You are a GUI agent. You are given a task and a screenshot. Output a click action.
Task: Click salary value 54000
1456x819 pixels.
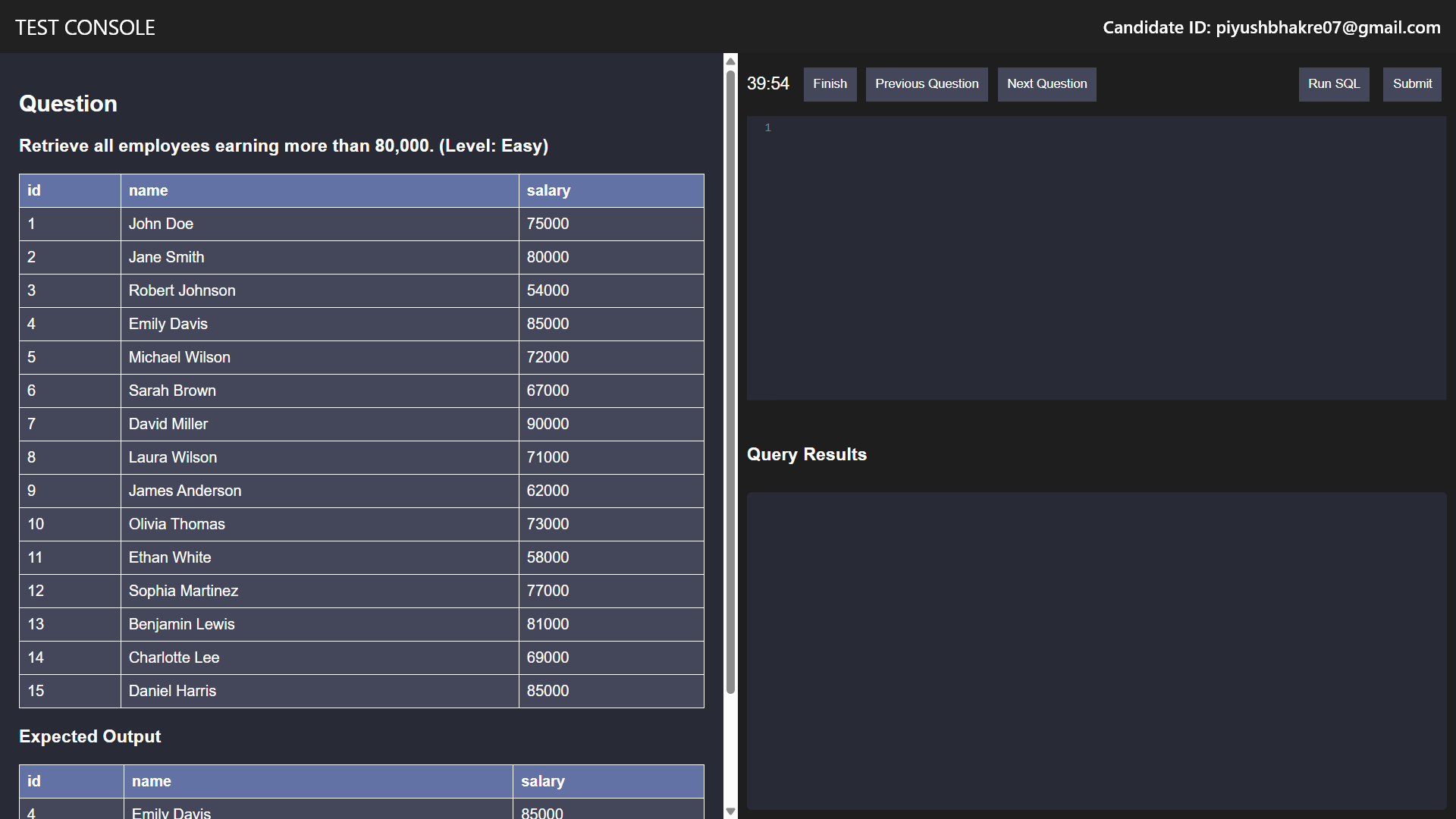(611, 291)
